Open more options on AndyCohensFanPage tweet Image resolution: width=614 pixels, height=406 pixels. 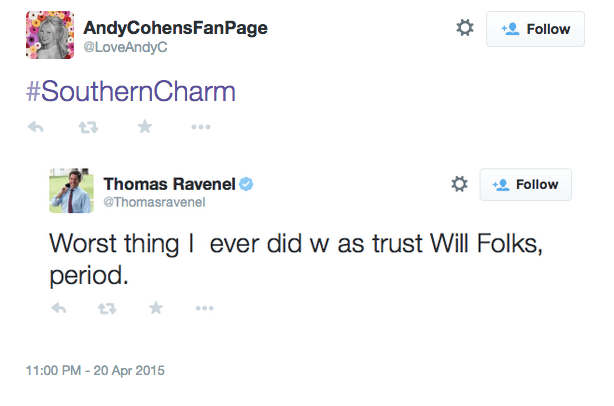(200, 127)
